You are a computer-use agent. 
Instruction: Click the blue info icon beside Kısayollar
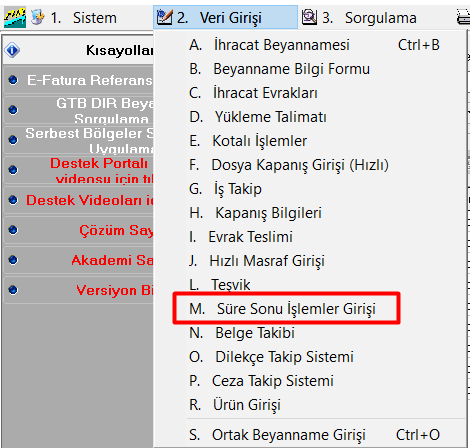coord(12,50)
